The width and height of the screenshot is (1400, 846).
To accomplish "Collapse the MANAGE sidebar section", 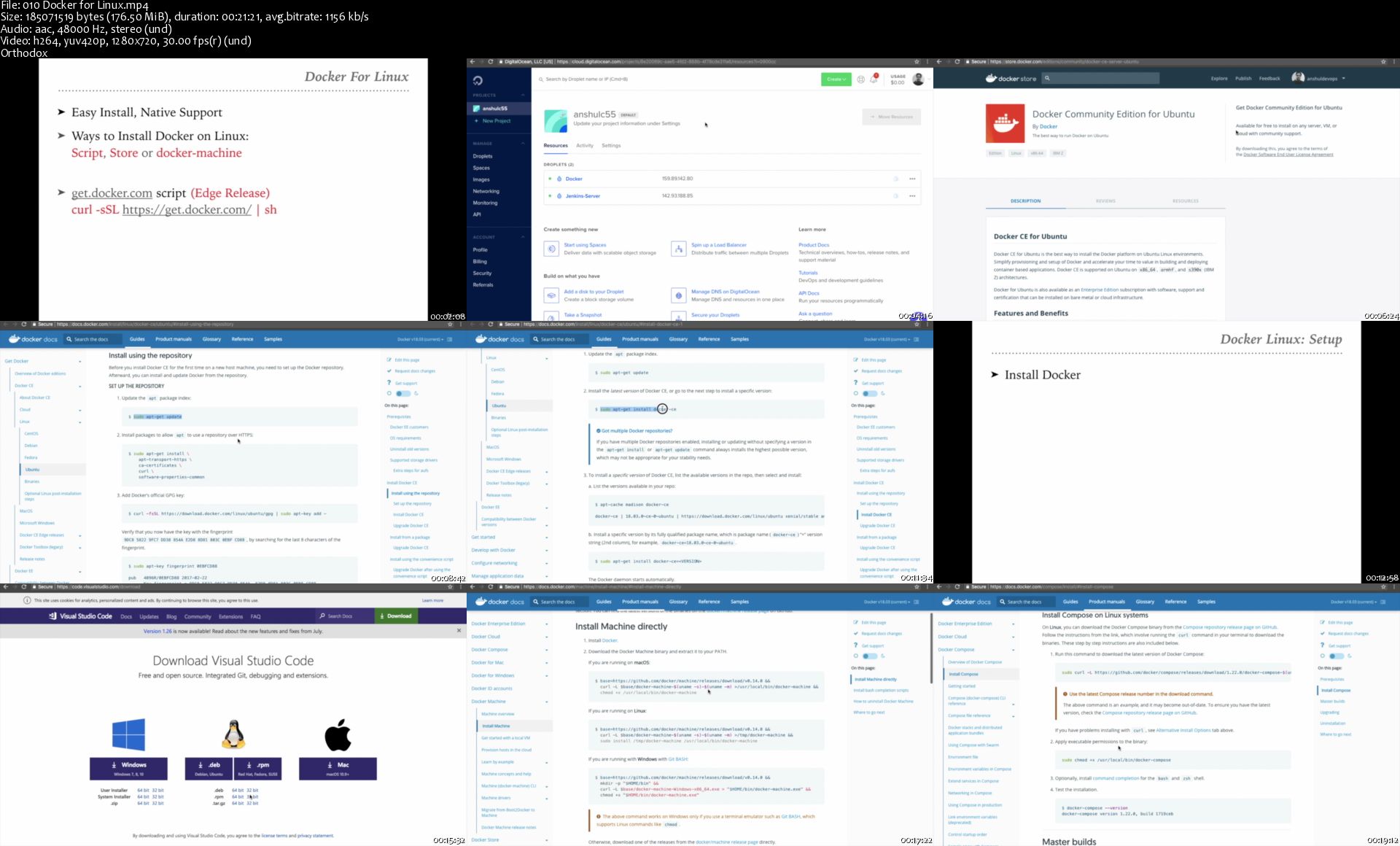I will pos(523,144).
